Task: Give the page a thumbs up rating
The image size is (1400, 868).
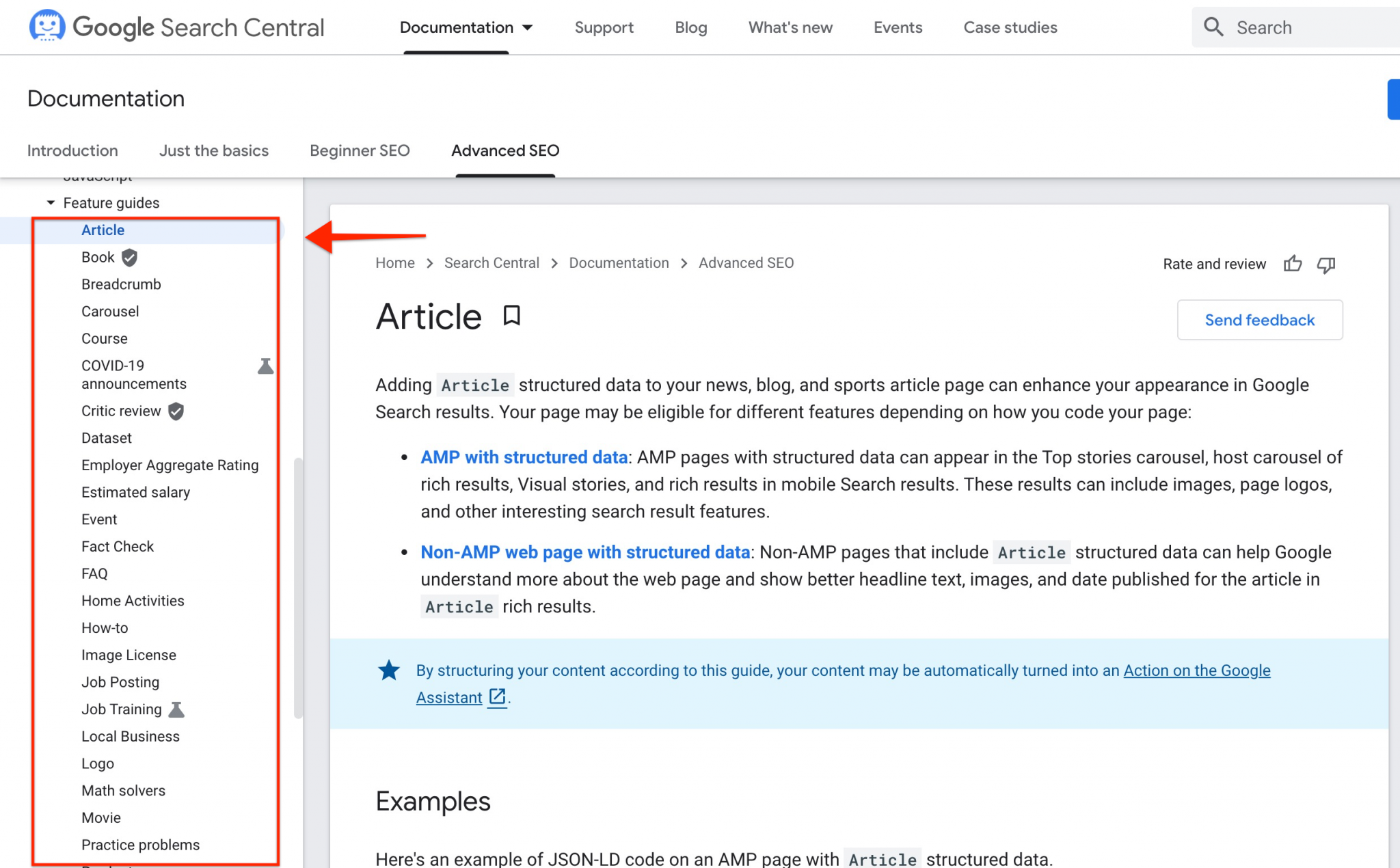Action: (x=1293, y=264)
